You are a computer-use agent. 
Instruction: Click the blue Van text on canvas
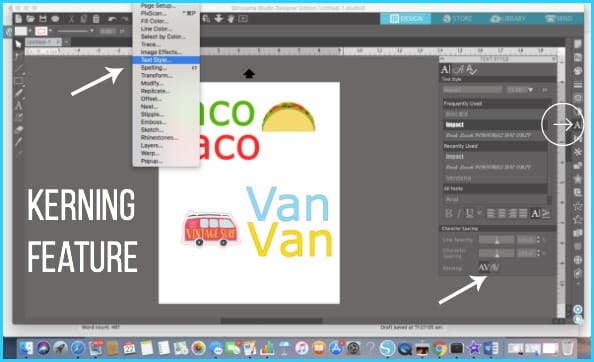pos(287,204)
